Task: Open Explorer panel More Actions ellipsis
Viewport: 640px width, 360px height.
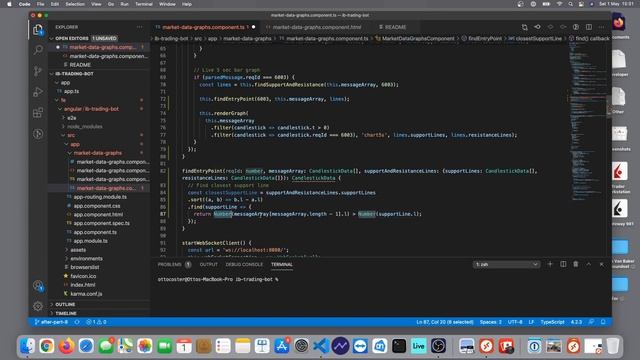Action: [x=140, y=27]
